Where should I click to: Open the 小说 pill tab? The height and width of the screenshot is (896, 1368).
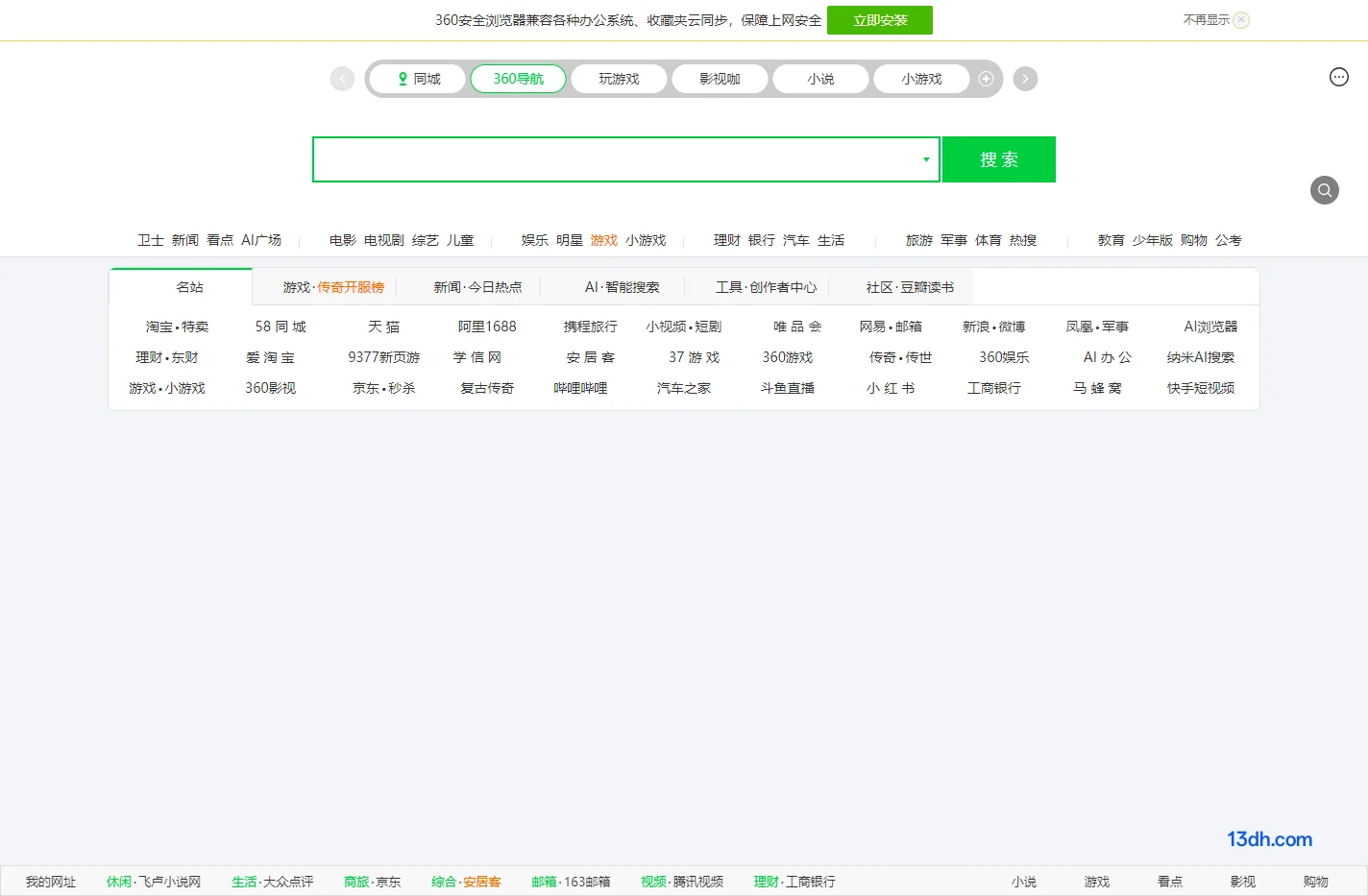[820, 79]
